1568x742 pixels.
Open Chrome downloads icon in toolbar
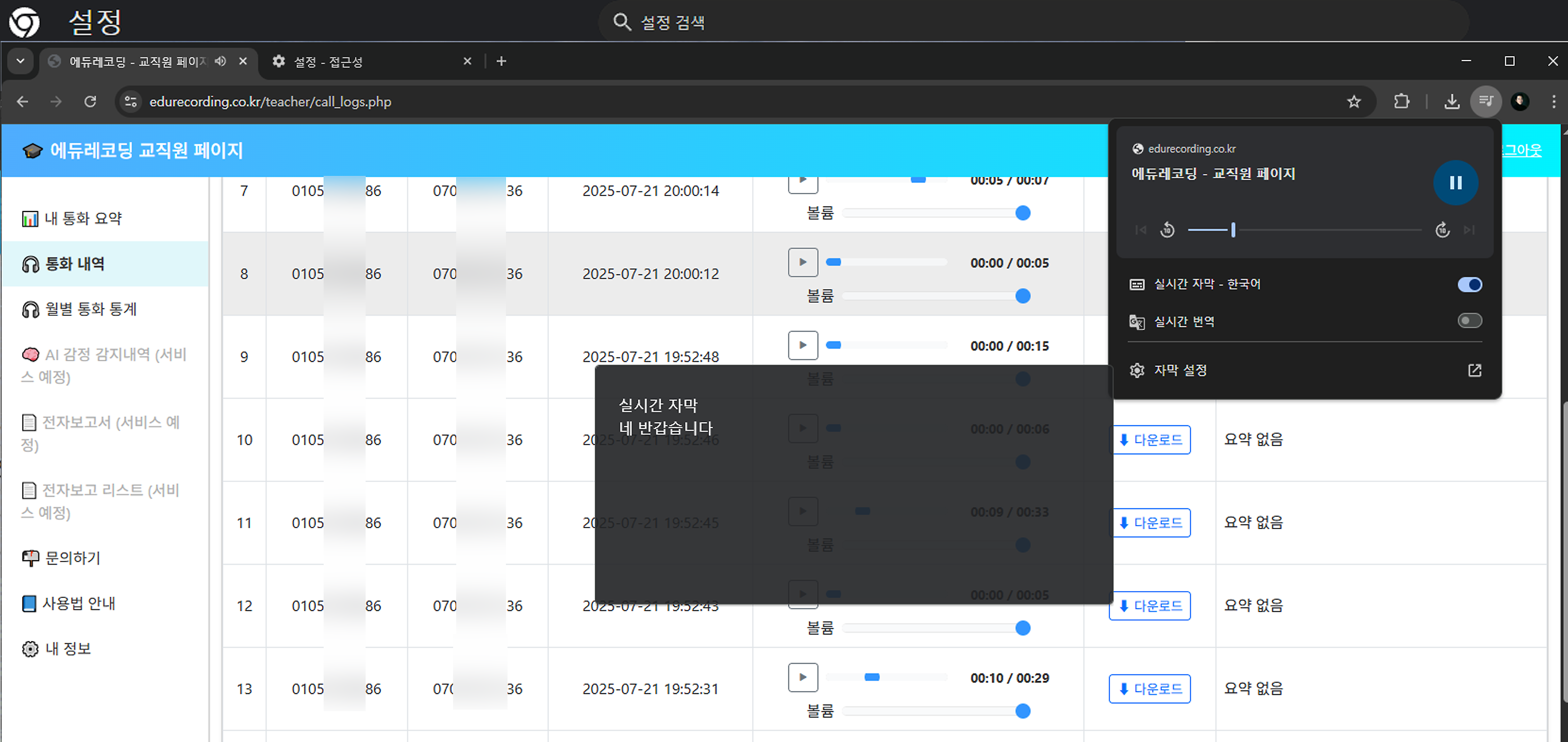[x=1452, y=101]
